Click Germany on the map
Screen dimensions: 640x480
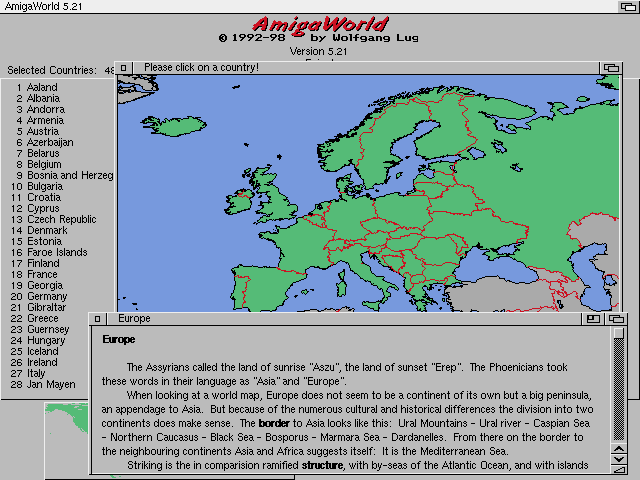350,220
